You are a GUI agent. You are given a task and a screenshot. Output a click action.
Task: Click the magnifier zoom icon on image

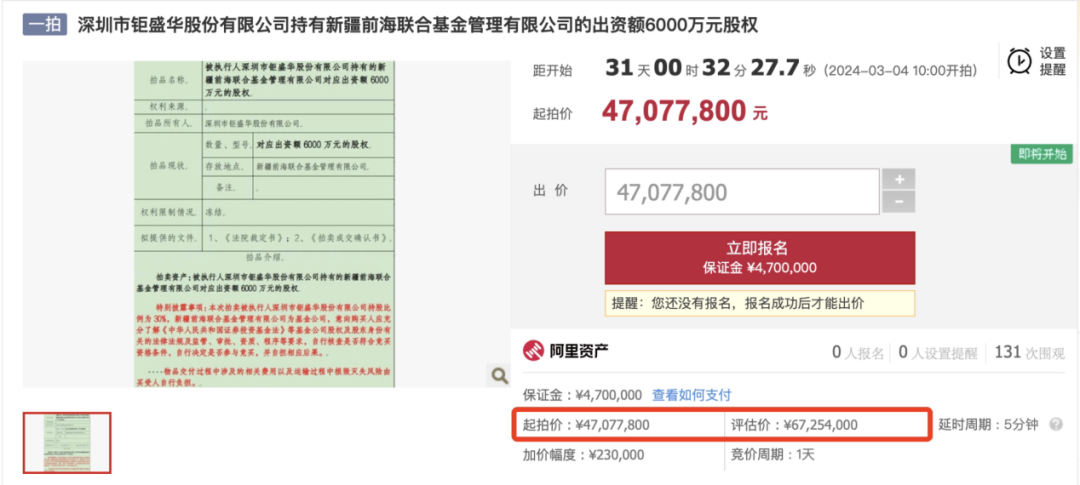(x=499, y=375)
